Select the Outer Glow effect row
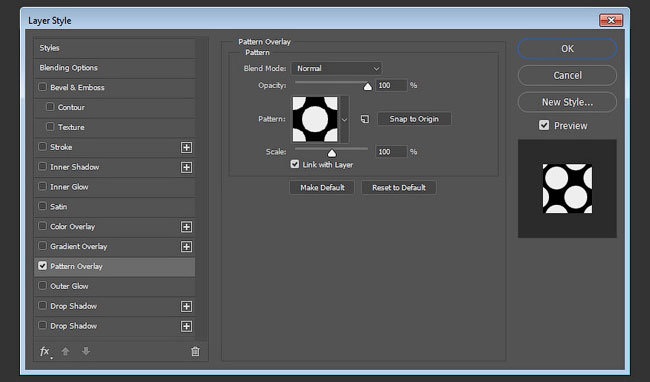This screenshot has height=382, width=650. (114, 286)
